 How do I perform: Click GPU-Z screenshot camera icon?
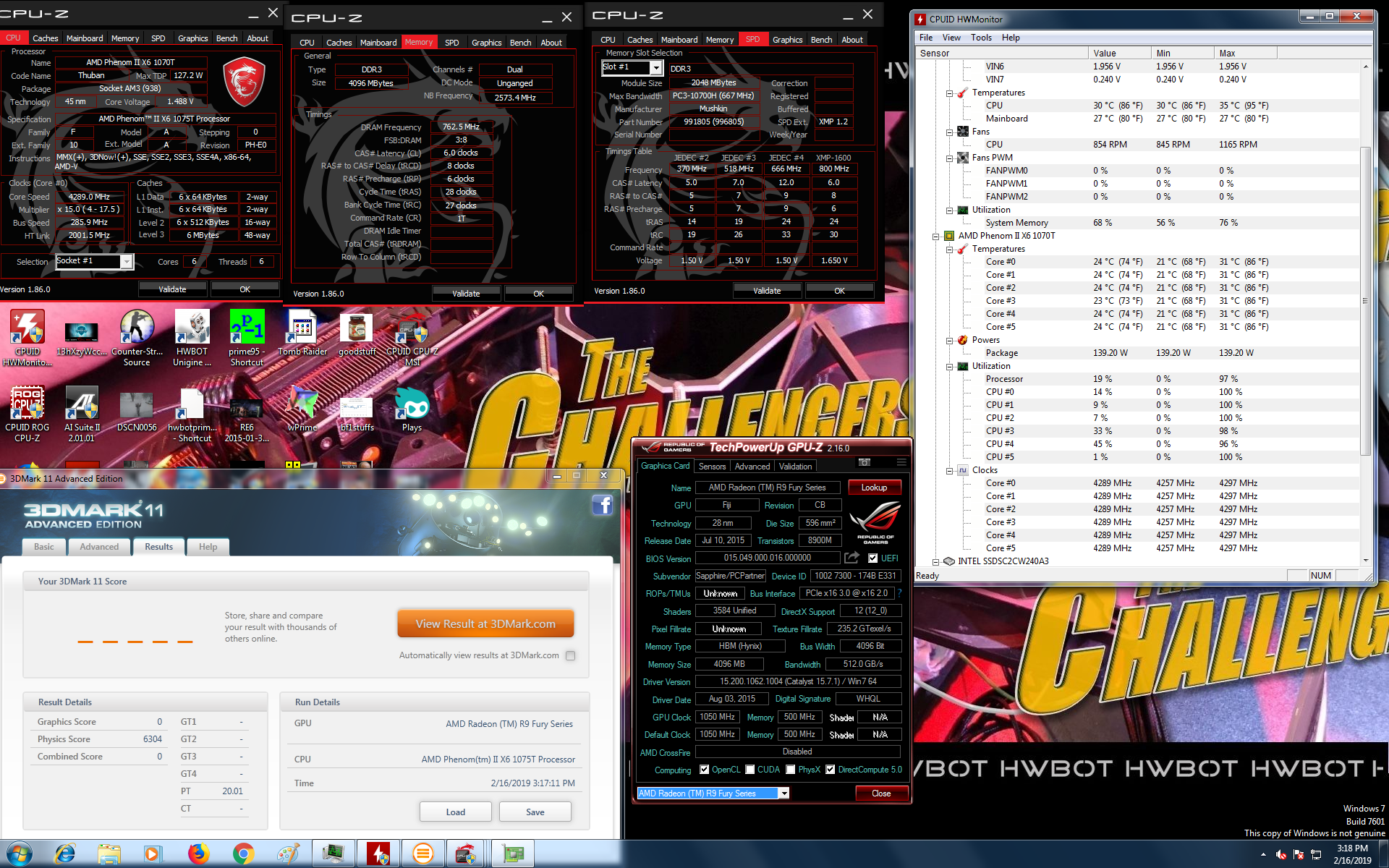[864, 462]
